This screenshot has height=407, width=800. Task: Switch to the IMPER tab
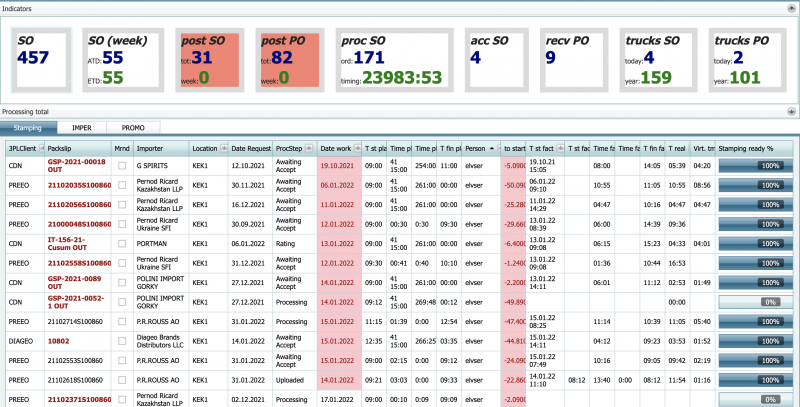coord(81,129)
